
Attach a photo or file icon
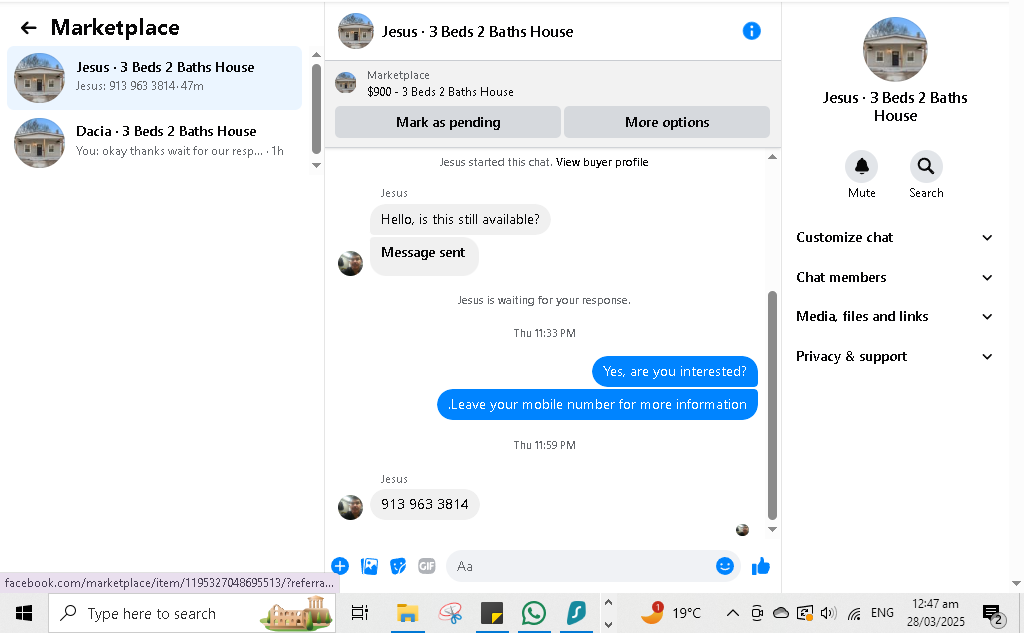(x=369, y=566)
